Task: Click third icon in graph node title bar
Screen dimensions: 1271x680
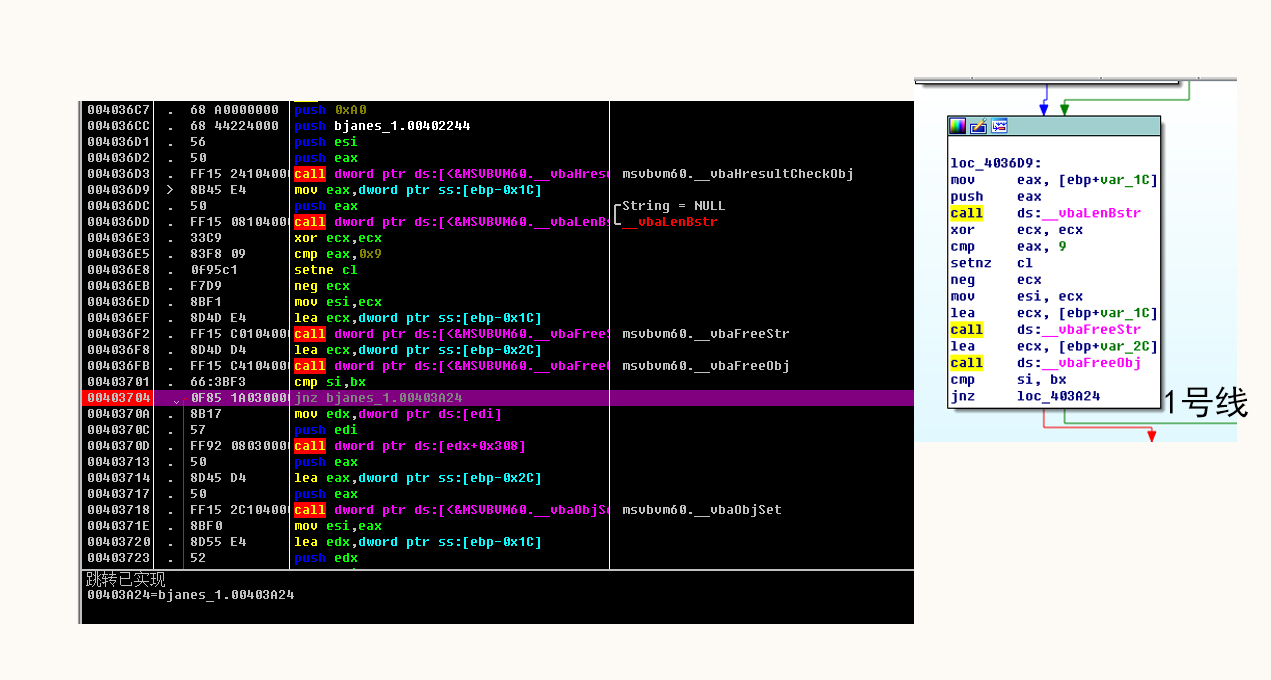Action: [998, 126]
